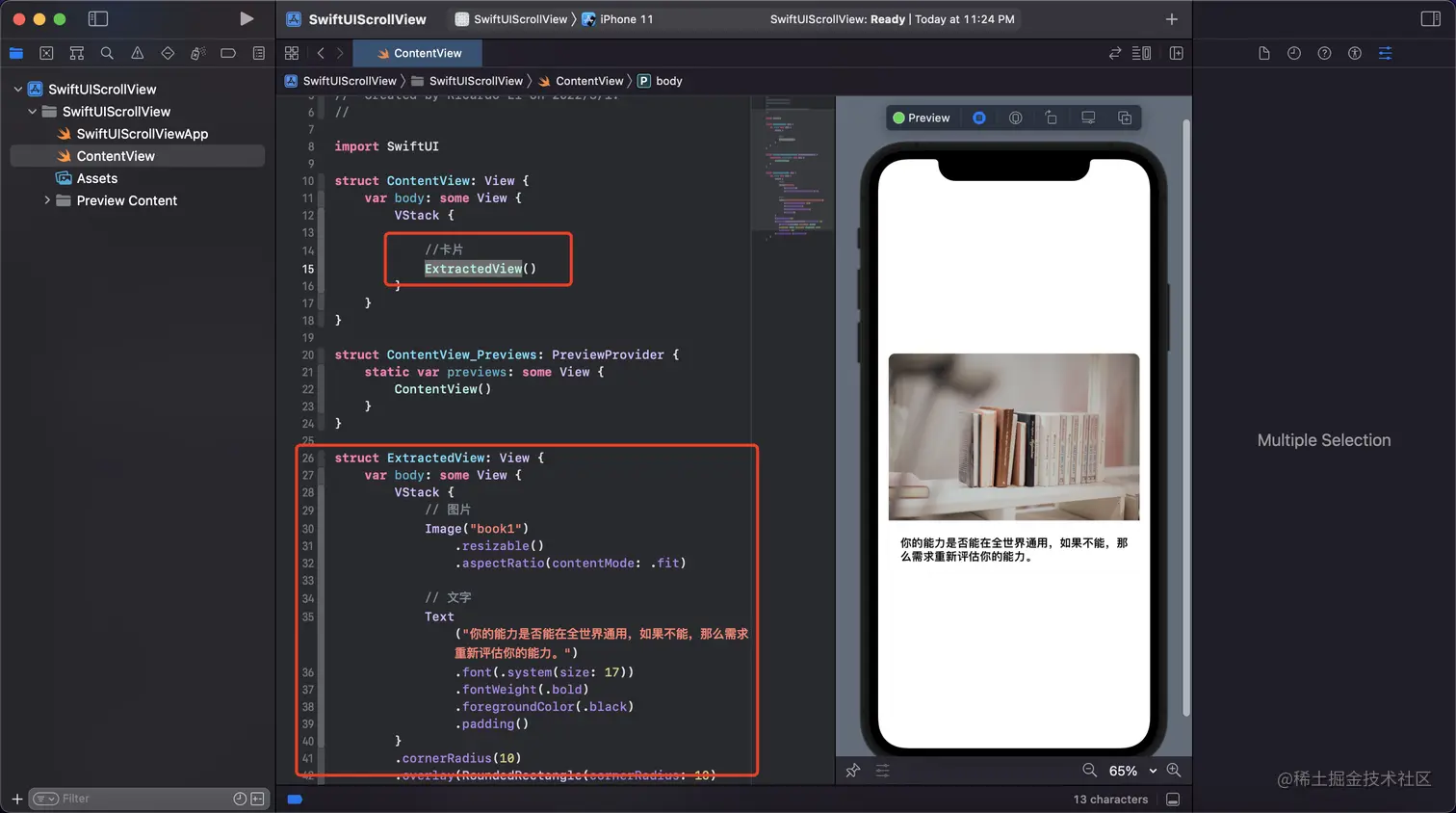
Task: Show the Quick Help inspector
Action: point(1324,53)
